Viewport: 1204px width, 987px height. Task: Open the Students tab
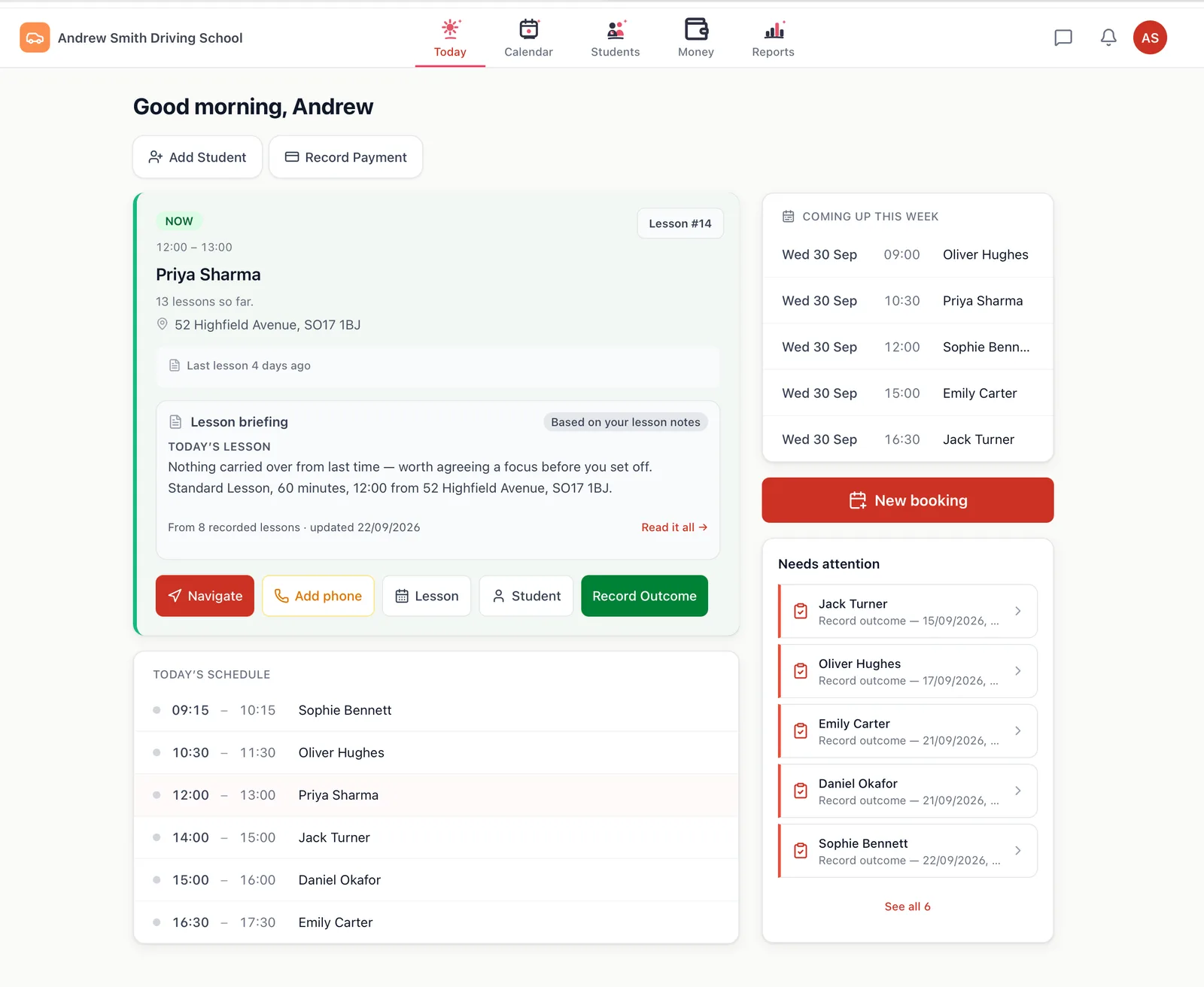[x=615, y=38]
